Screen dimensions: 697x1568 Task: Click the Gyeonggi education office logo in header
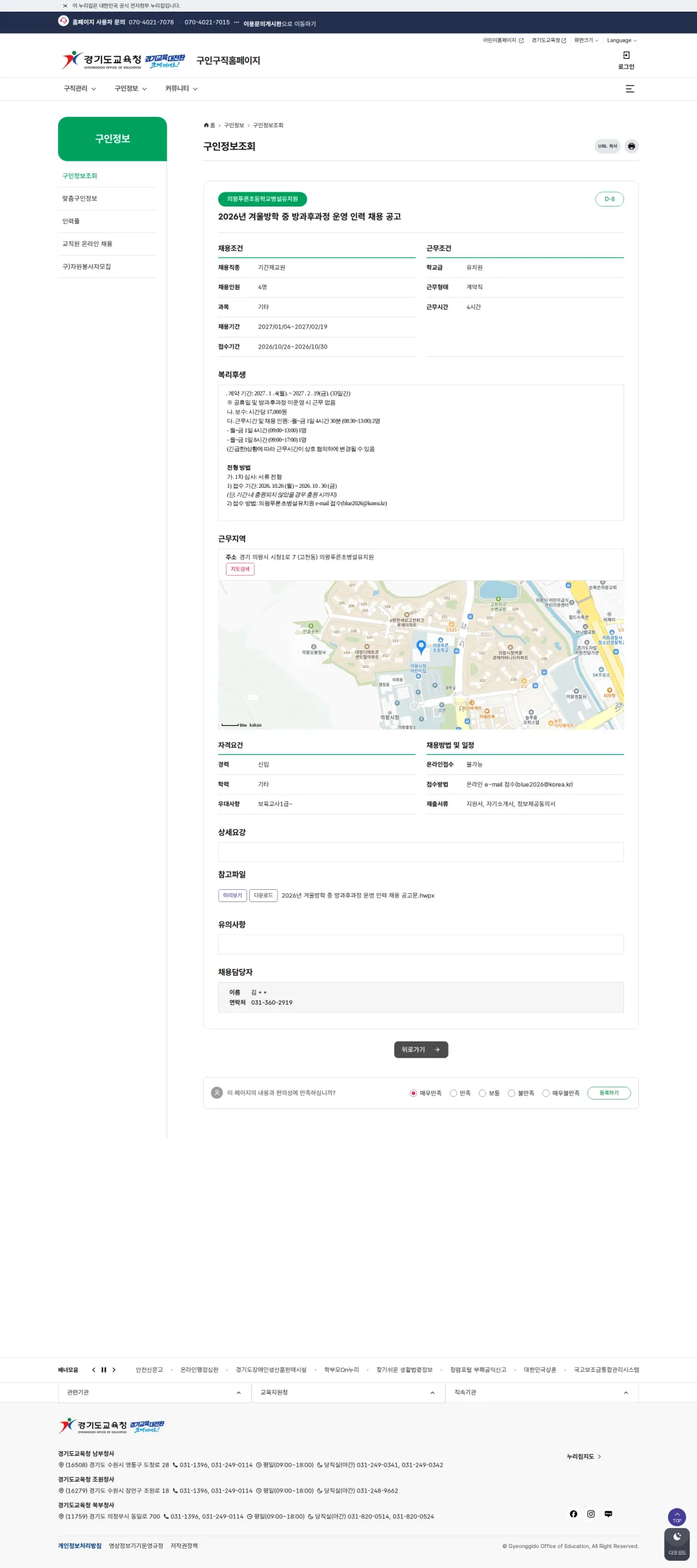coord(101,61)
